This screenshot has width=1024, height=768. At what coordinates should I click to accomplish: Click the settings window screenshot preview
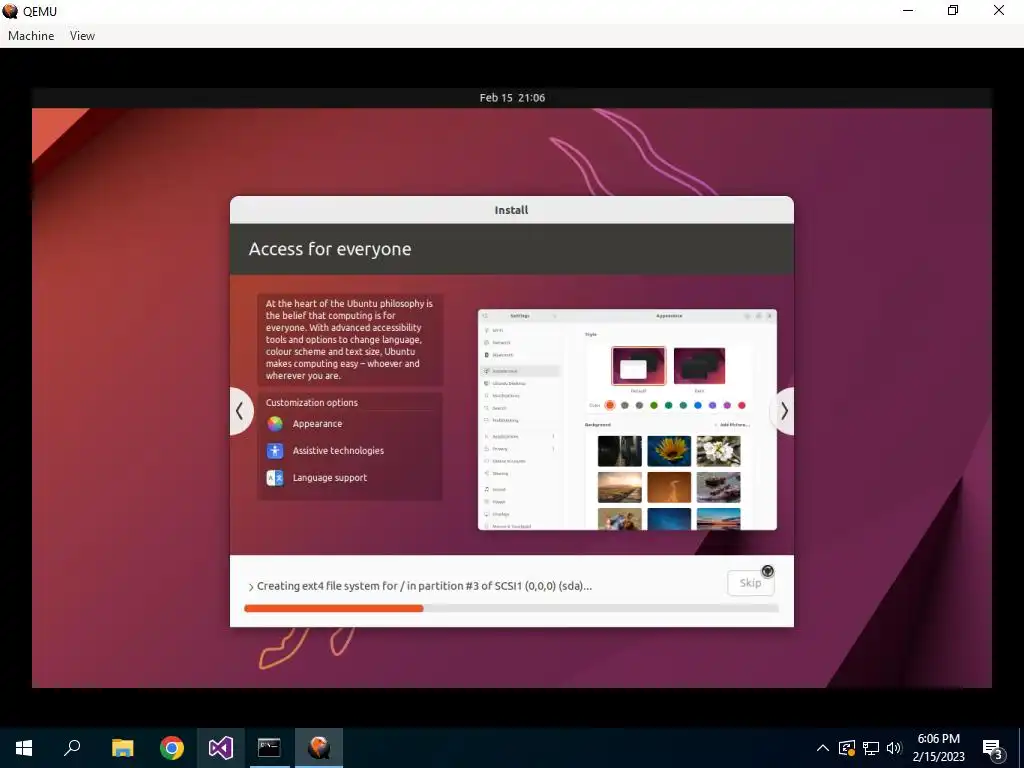click(627, 419)
